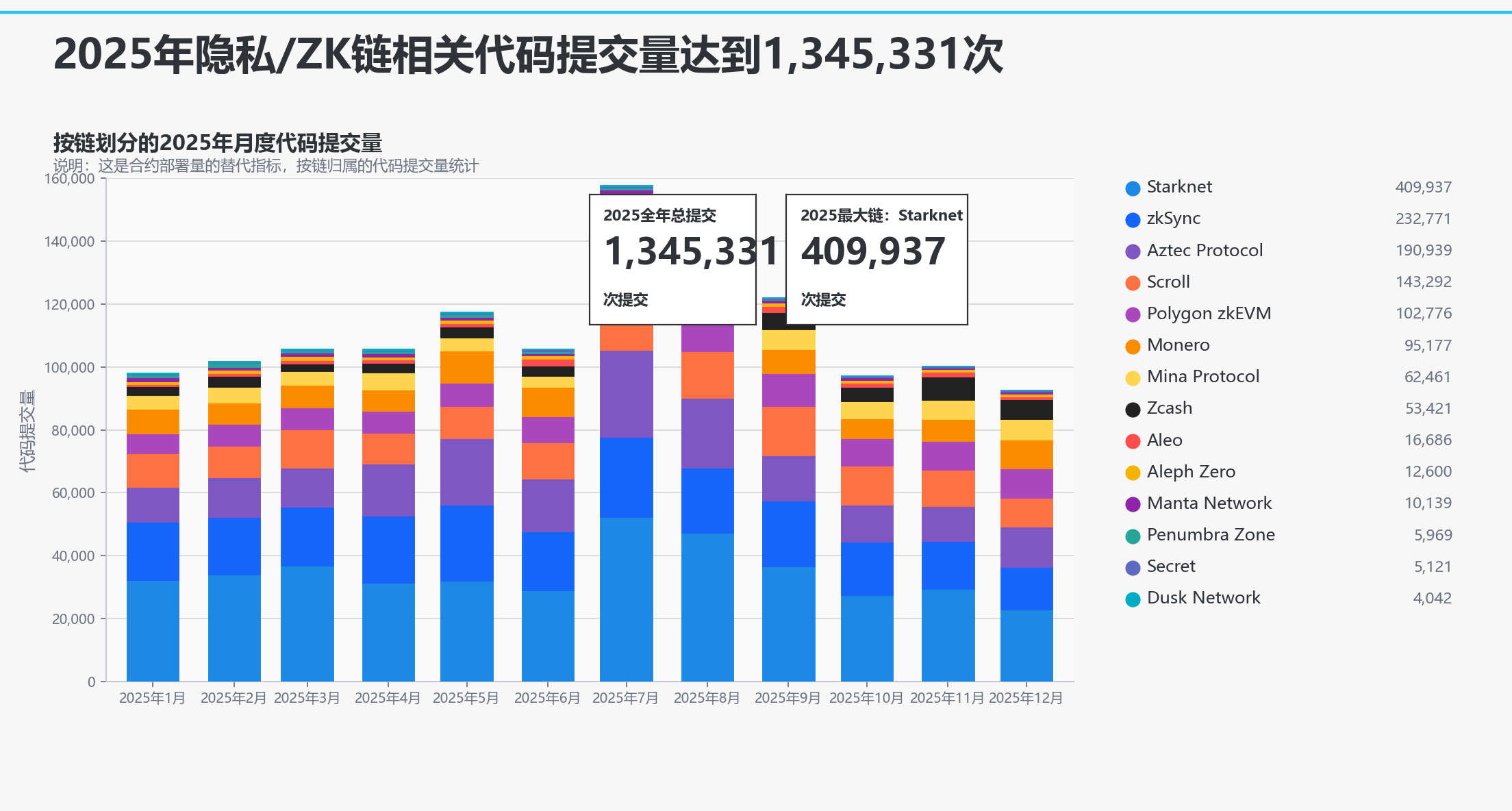Screen dimensions: 1512x811
Task: Select the zkSync legend label
Action: pos(1174,219)
